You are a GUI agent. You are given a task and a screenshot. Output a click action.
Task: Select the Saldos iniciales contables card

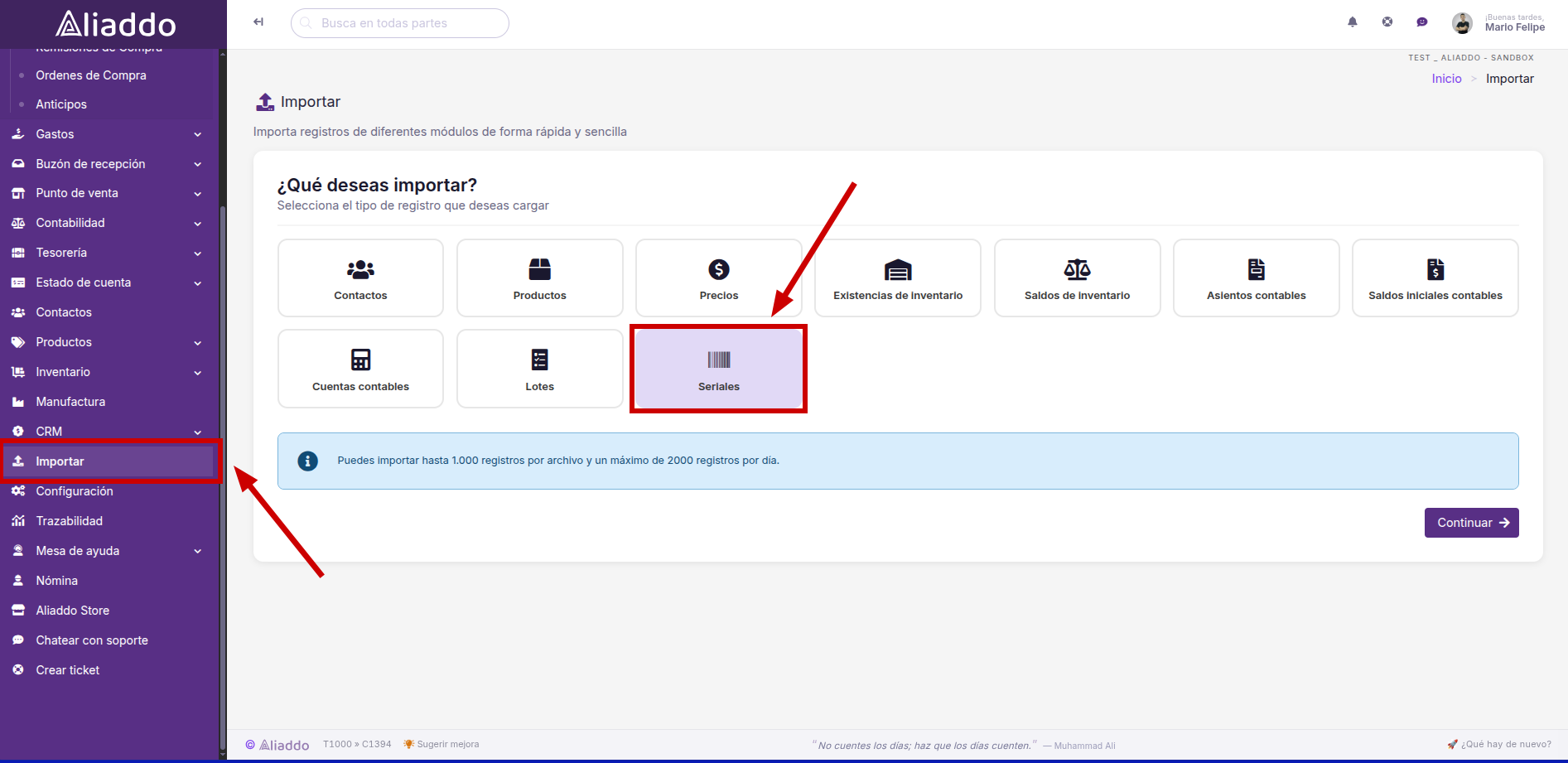click(1435, 278)
